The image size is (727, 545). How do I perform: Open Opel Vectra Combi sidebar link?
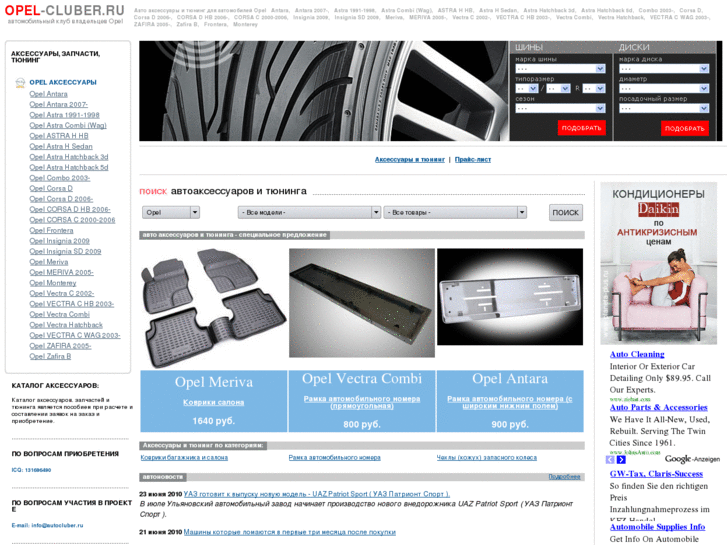point(59,314)
